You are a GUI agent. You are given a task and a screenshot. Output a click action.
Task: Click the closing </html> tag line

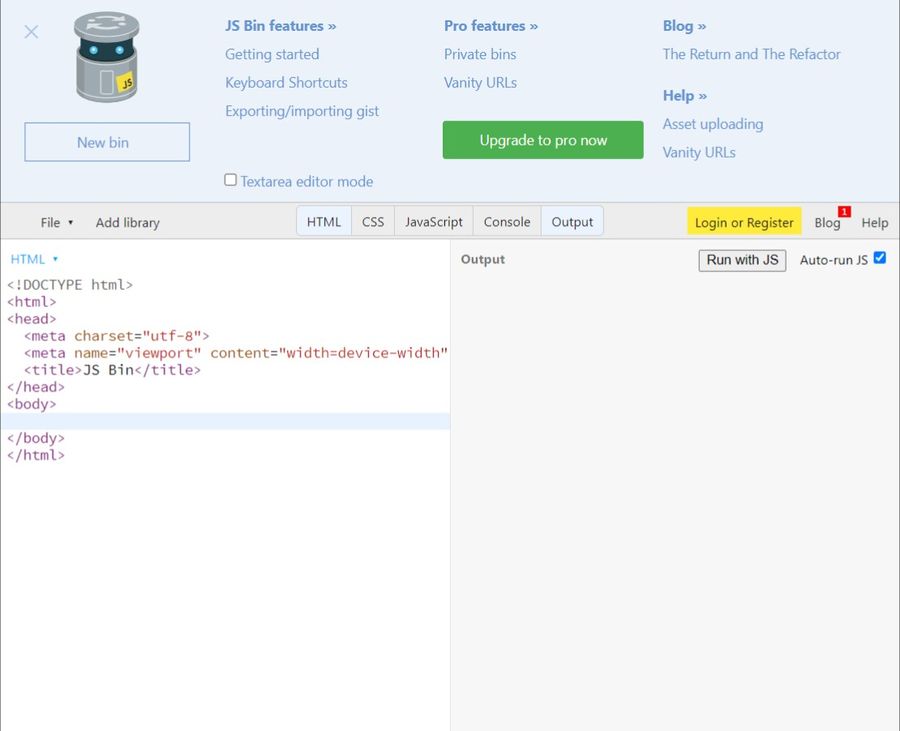click(x=36, y=456)
